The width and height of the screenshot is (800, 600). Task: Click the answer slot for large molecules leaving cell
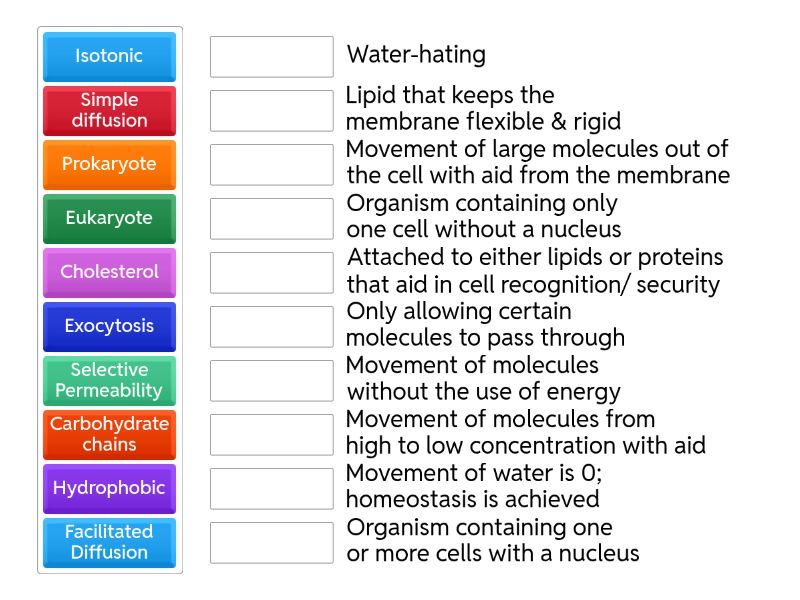pyautogui.click(x=271, y=164)
